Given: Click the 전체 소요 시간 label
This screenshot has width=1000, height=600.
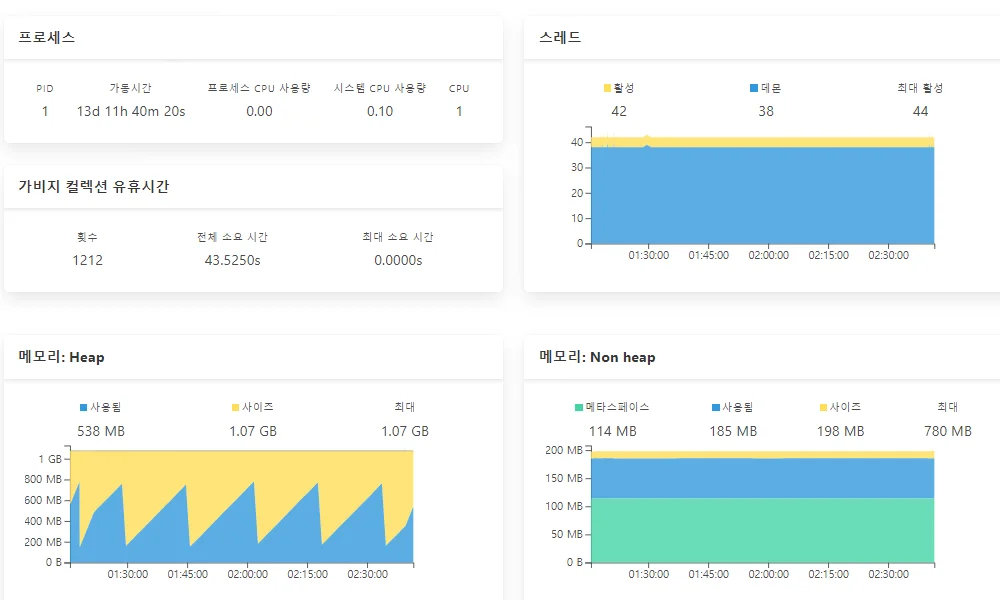Looking at the screenshot, I should 232,237.
